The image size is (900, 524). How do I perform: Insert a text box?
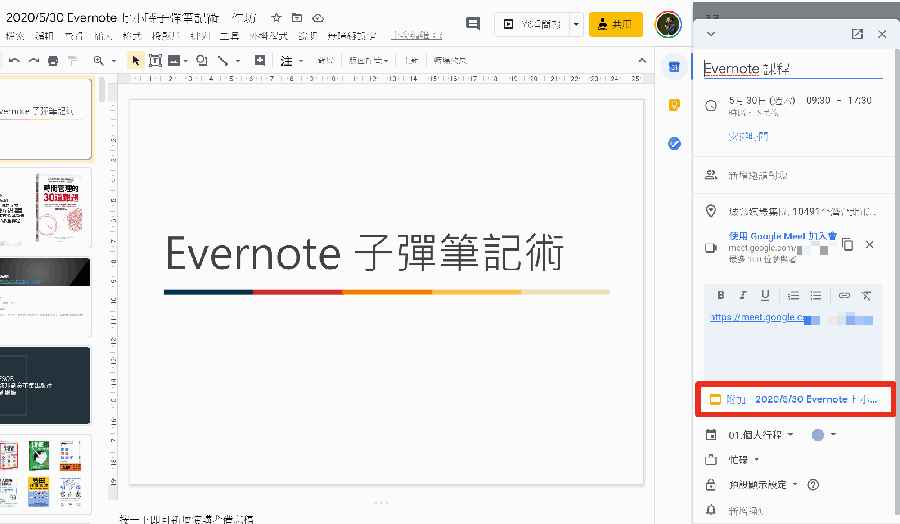[155, 60]
